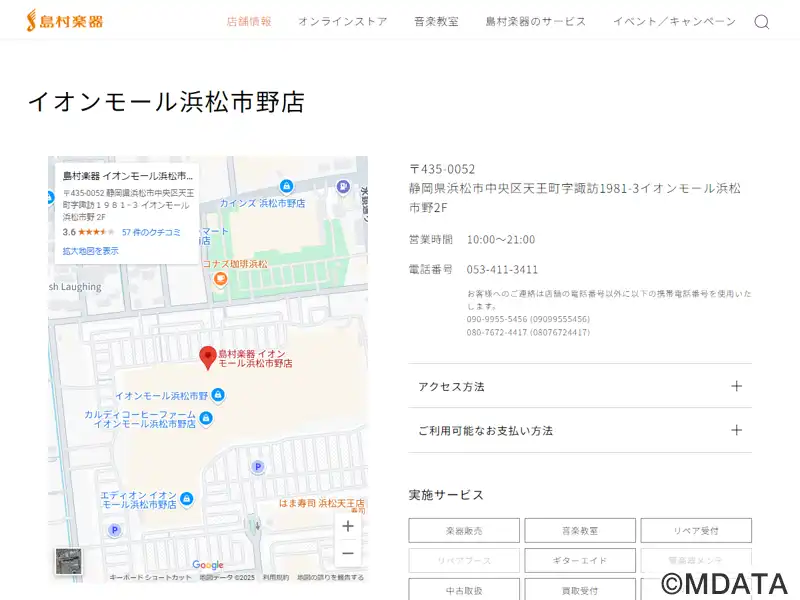The image size is (800, 600).
Task: Click the opening hours 10:00～21:00
Action: 501,239
